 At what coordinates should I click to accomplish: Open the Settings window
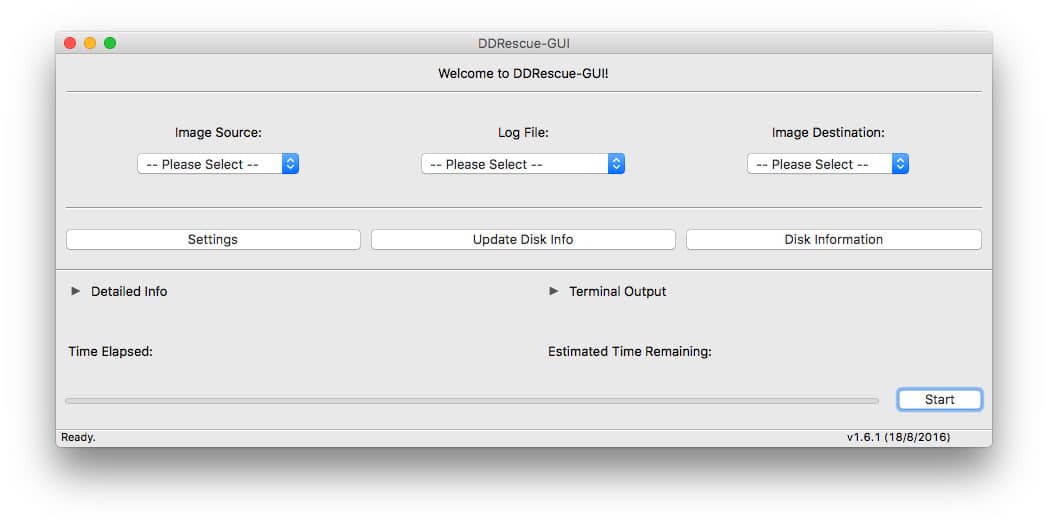coord(213,239)
